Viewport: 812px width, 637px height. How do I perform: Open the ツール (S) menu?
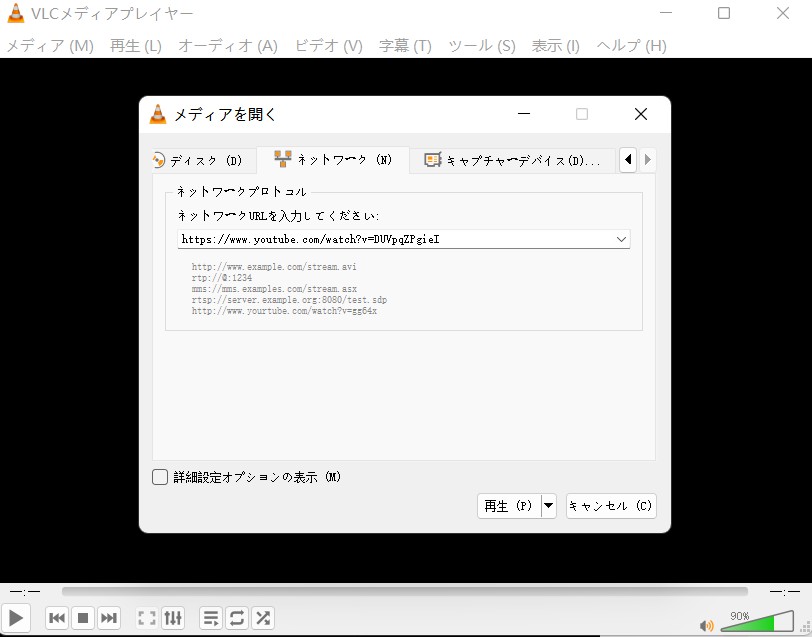pos(482,46)
